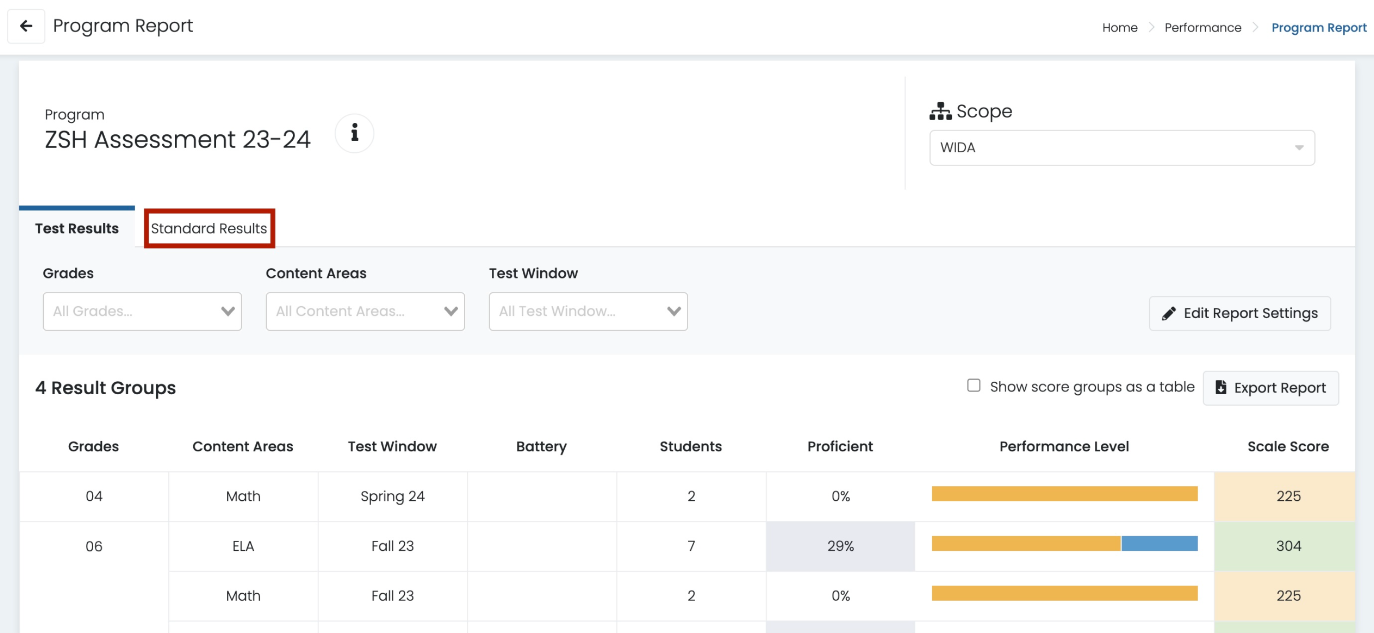Click the Performance Level column header
This screenshot has width=1374, height=633.
tap(1065, 447)
